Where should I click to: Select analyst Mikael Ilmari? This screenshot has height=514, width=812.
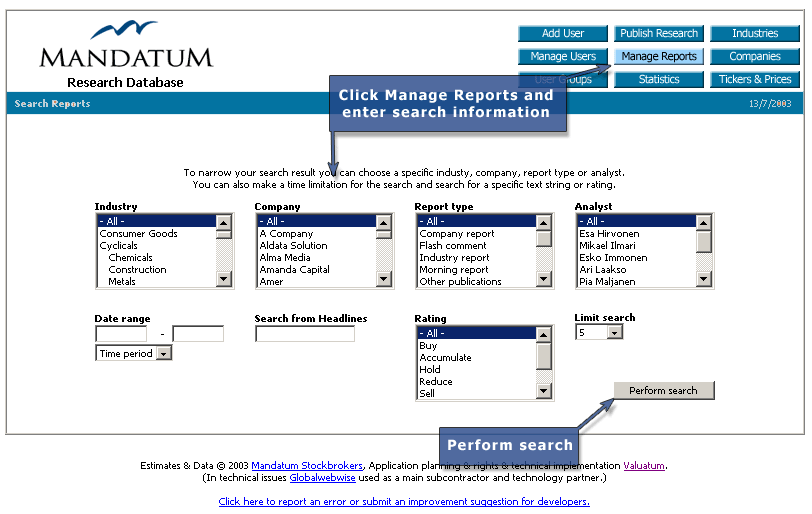[x=637, y=245]
